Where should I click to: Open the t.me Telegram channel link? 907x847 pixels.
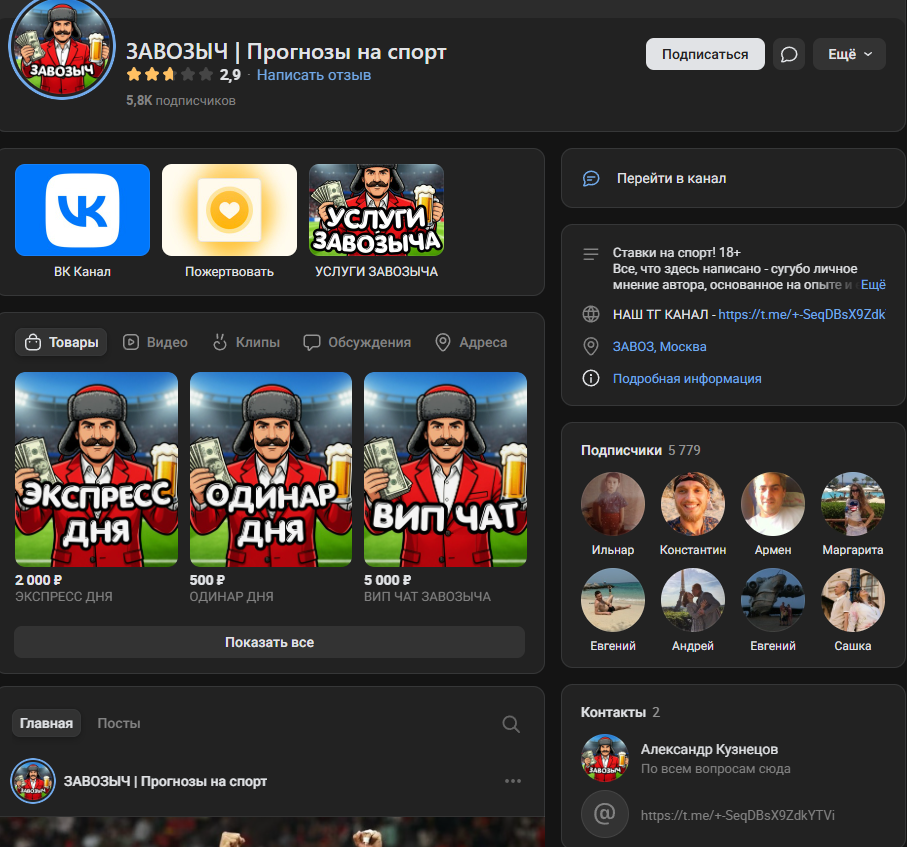[x=802, y=314]
